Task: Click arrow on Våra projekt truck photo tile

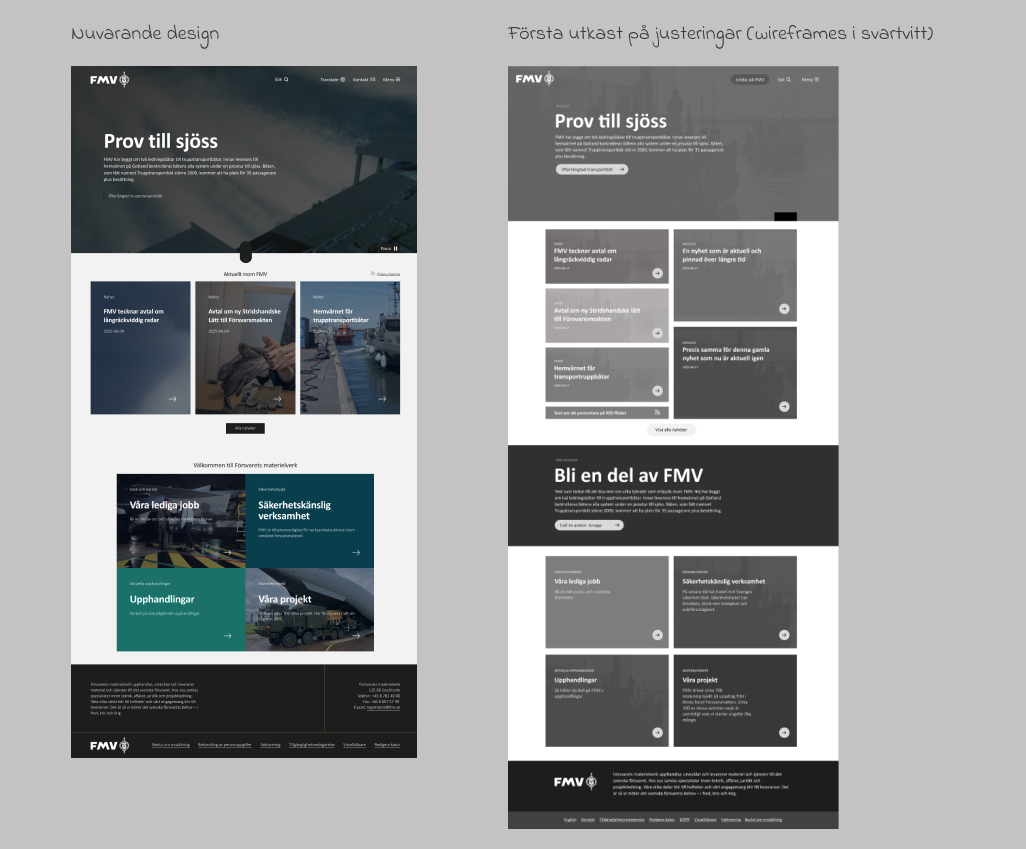Action: pyautogui.click(x=356, y=636)
